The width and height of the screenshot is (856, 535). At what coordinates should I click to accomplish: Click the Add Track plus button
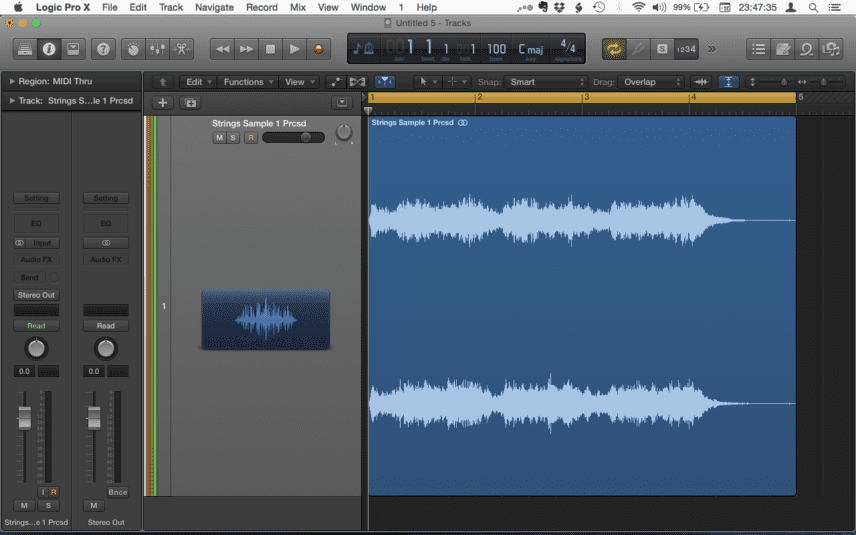[162, 103]
